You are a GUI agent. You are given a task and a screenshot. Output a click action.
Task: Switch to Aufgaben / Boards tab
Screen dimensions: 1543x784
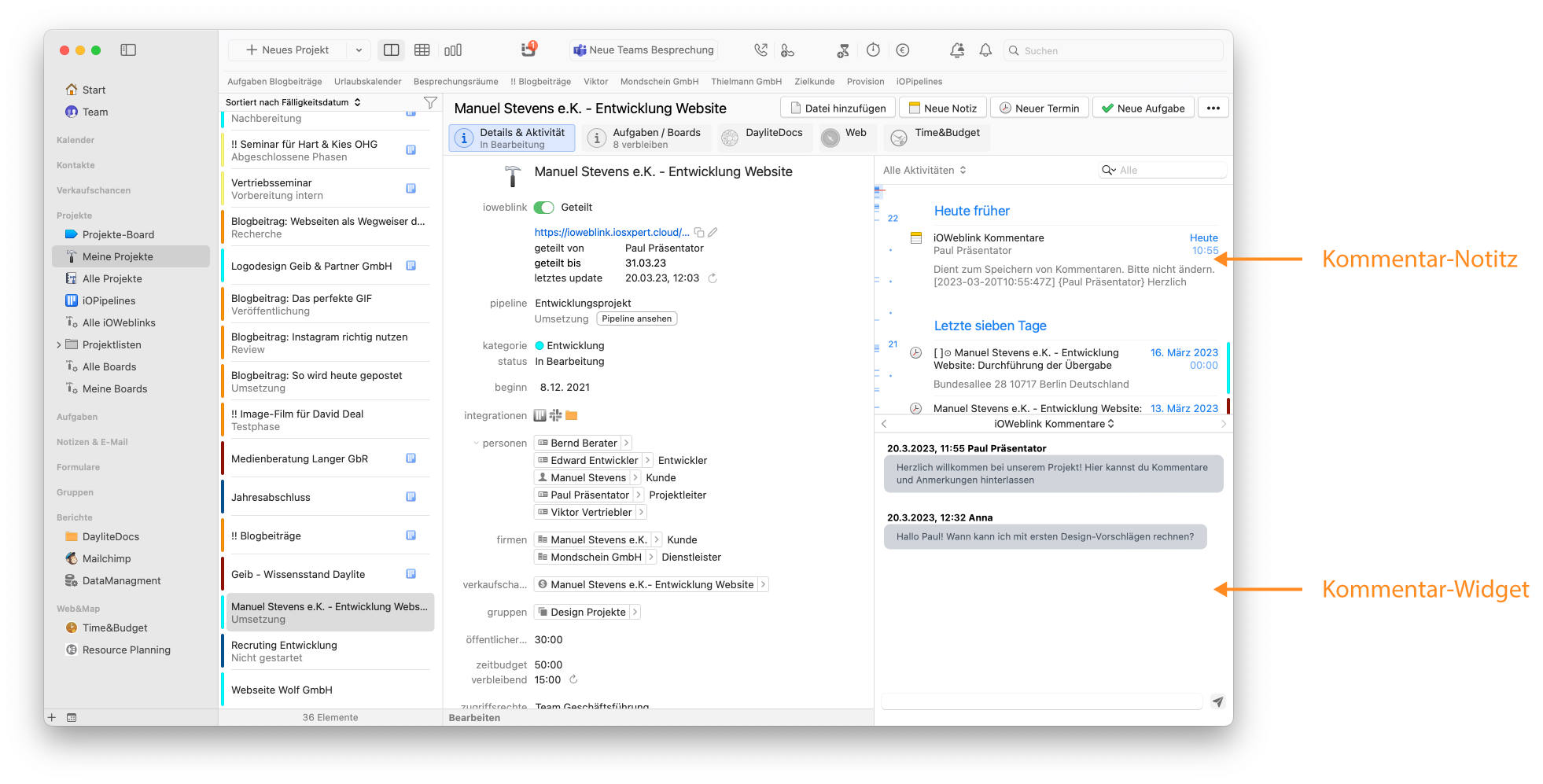click(646, 138)
